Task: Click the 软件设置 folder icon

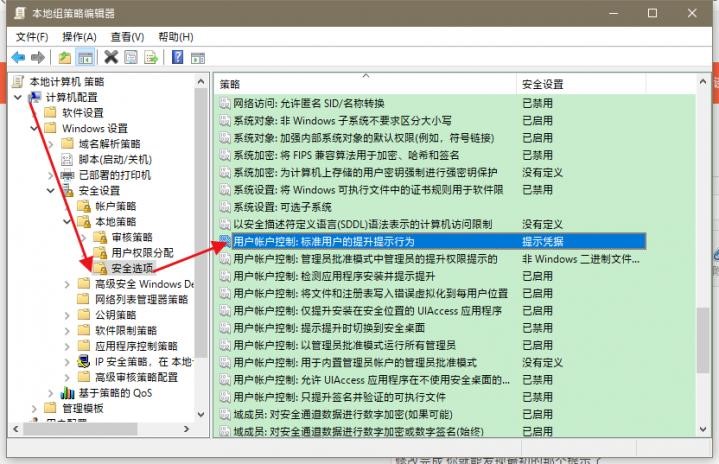Action: click(x=50, y=112)
